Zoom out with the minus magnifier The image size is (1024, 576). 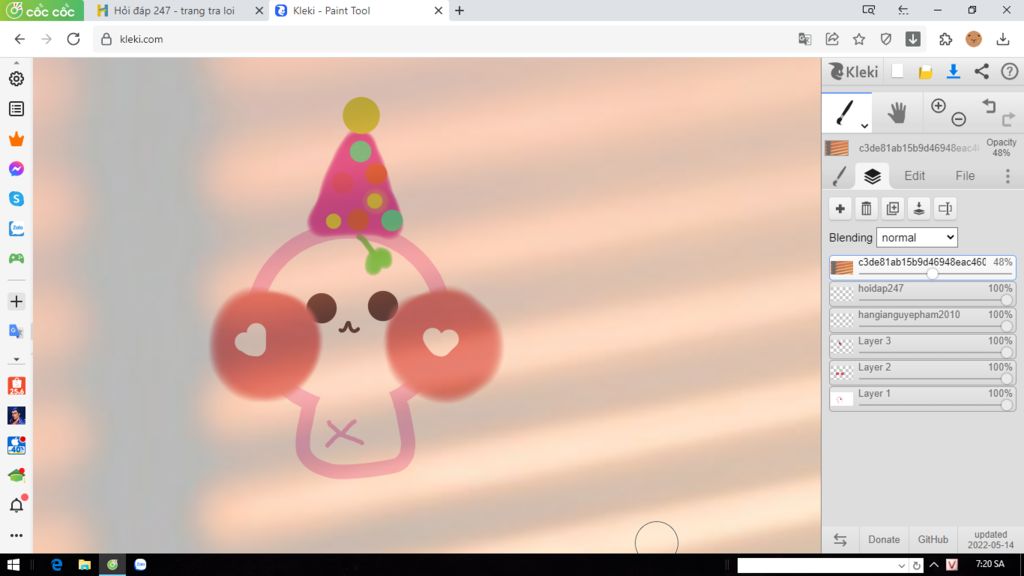coord(958,119)
